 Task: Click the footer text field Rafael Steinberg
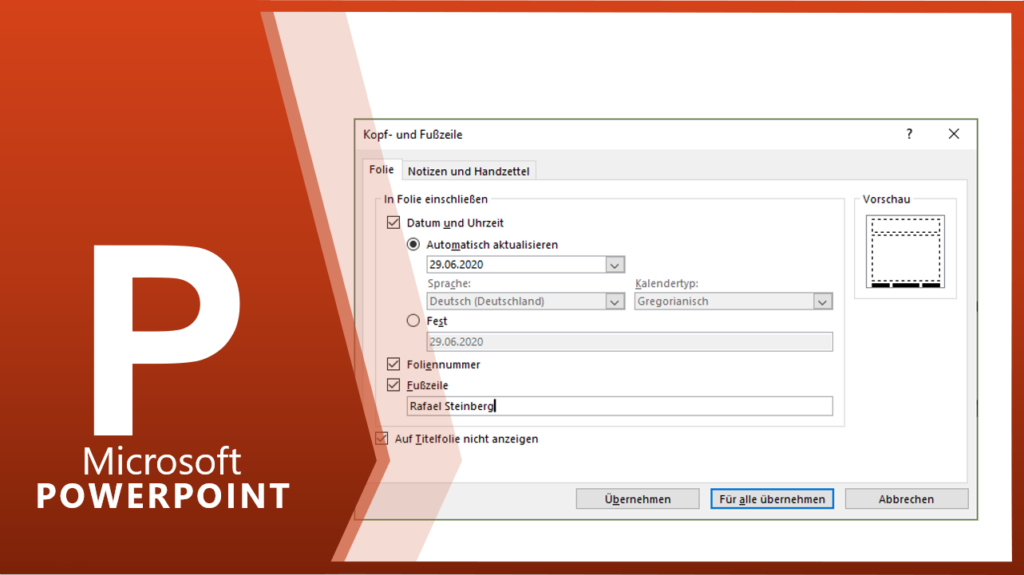click(x=620, y=406)
